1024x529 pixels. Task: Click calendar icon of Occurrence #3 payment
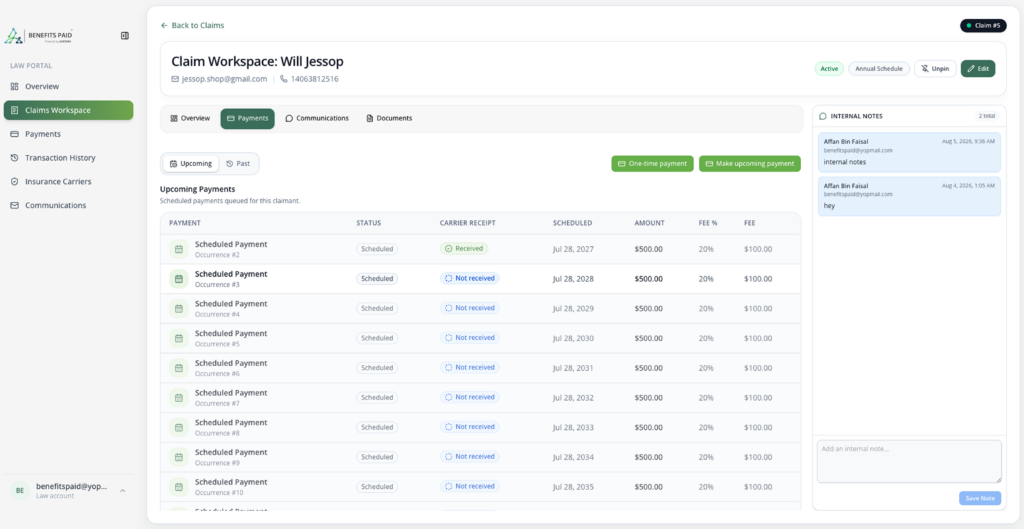[x=178, y=279]
